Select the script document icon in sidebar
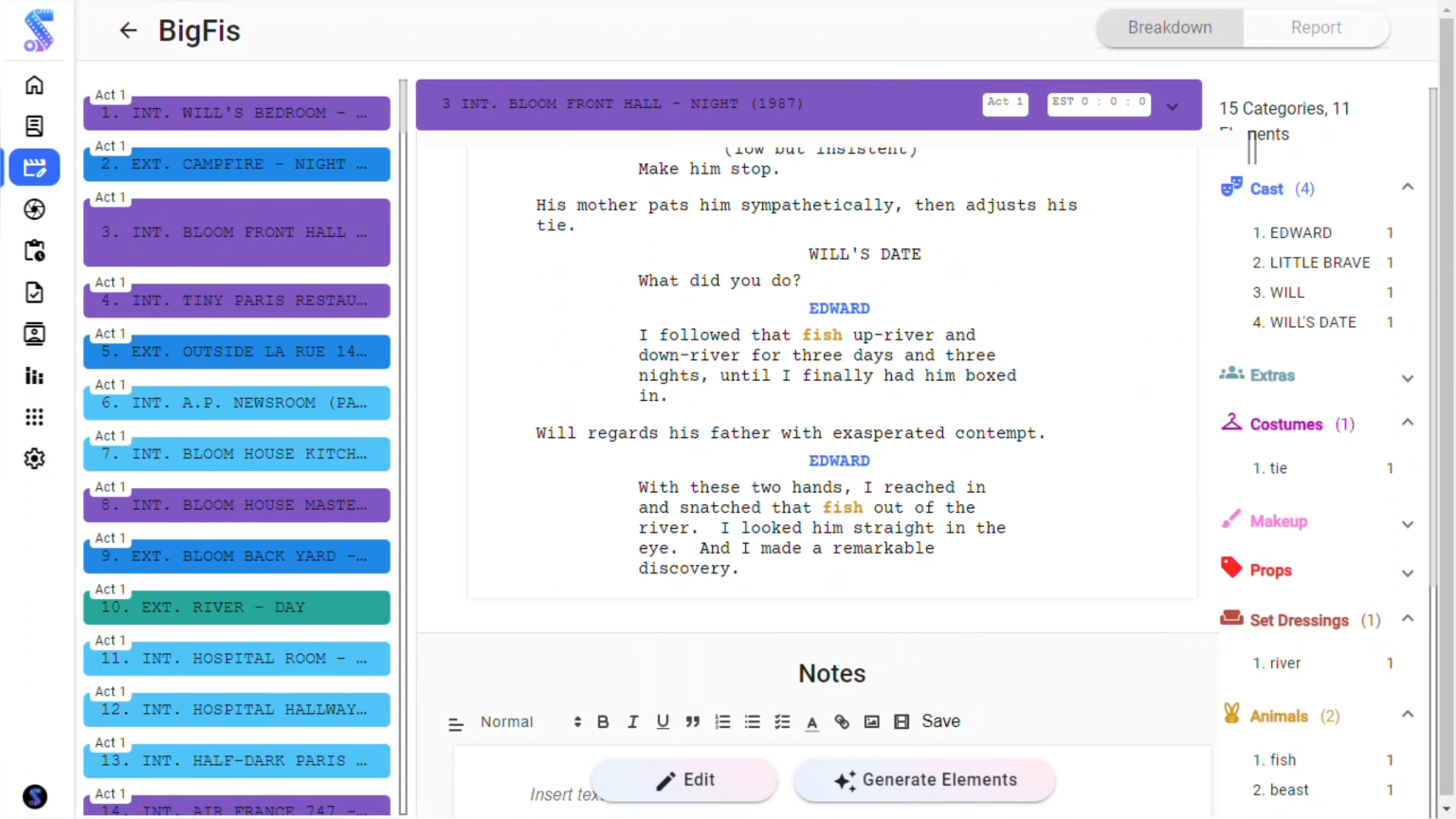 point(34,126)
